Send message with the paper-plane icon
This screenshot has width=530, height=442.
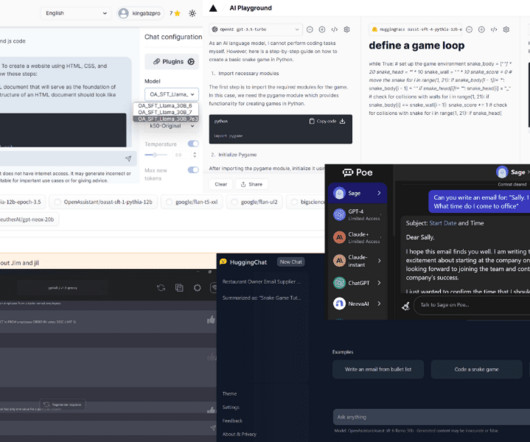(x=128, y=158)
